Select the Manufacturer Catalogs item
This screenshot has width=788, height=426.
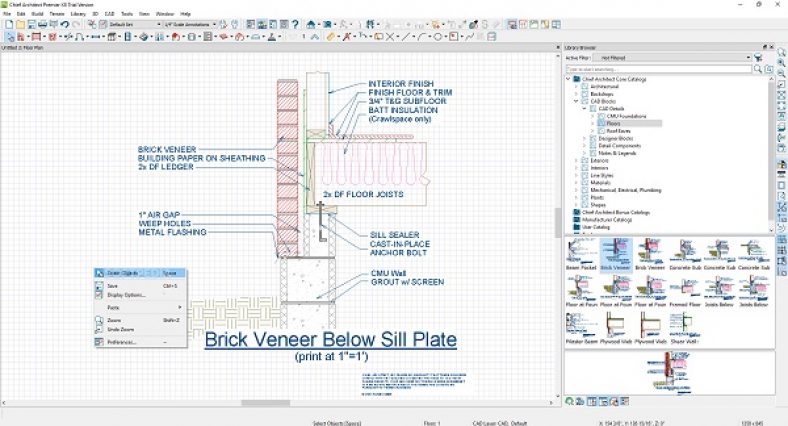click(x=607, y=220)
